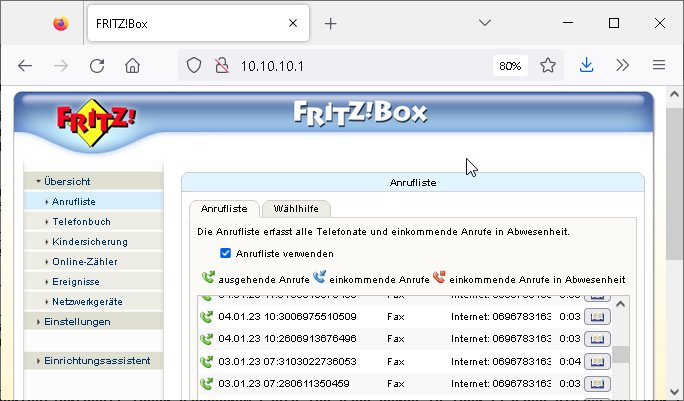Click the FRITZ! logo
This screenshot has height=401, width=684.
pyautogui.click(x=96, y=122)
